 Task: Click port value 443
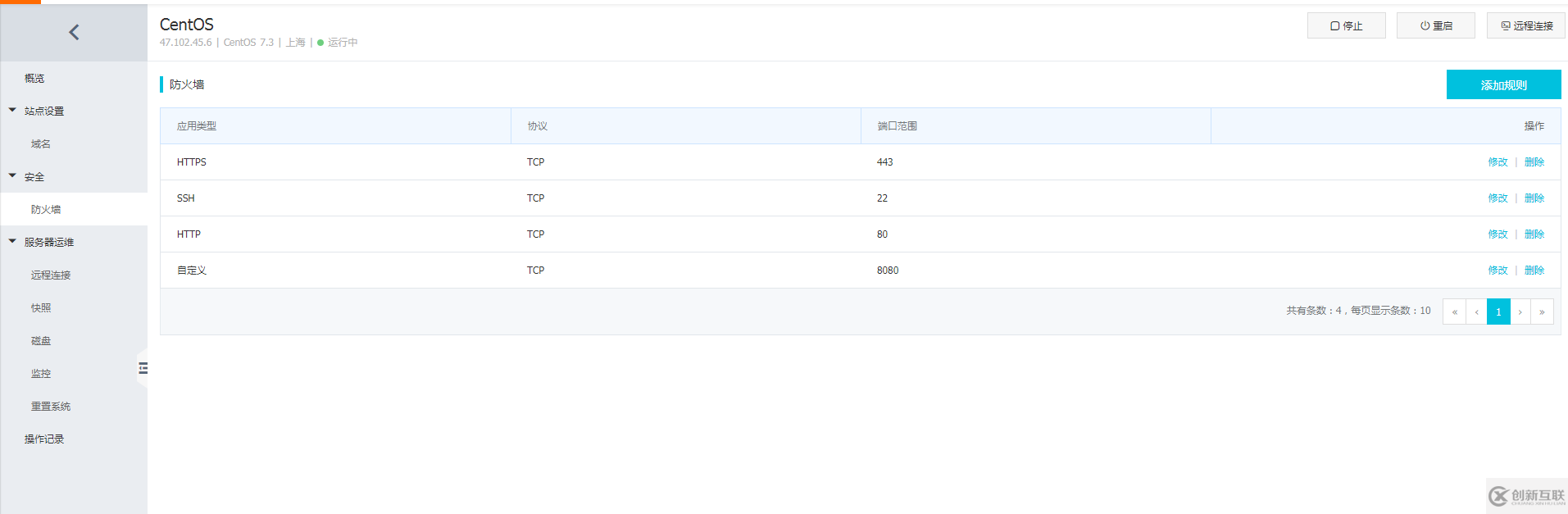(885, 162)
